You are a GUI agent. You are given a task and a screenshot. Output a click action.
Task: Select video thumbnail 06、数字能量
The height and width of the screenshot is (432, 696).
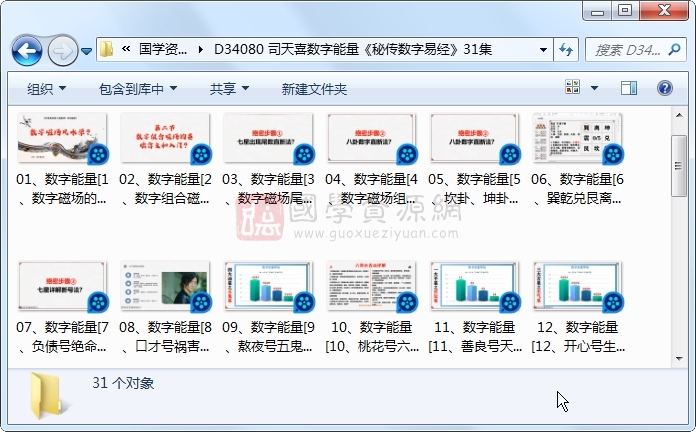tap(577, 138)
